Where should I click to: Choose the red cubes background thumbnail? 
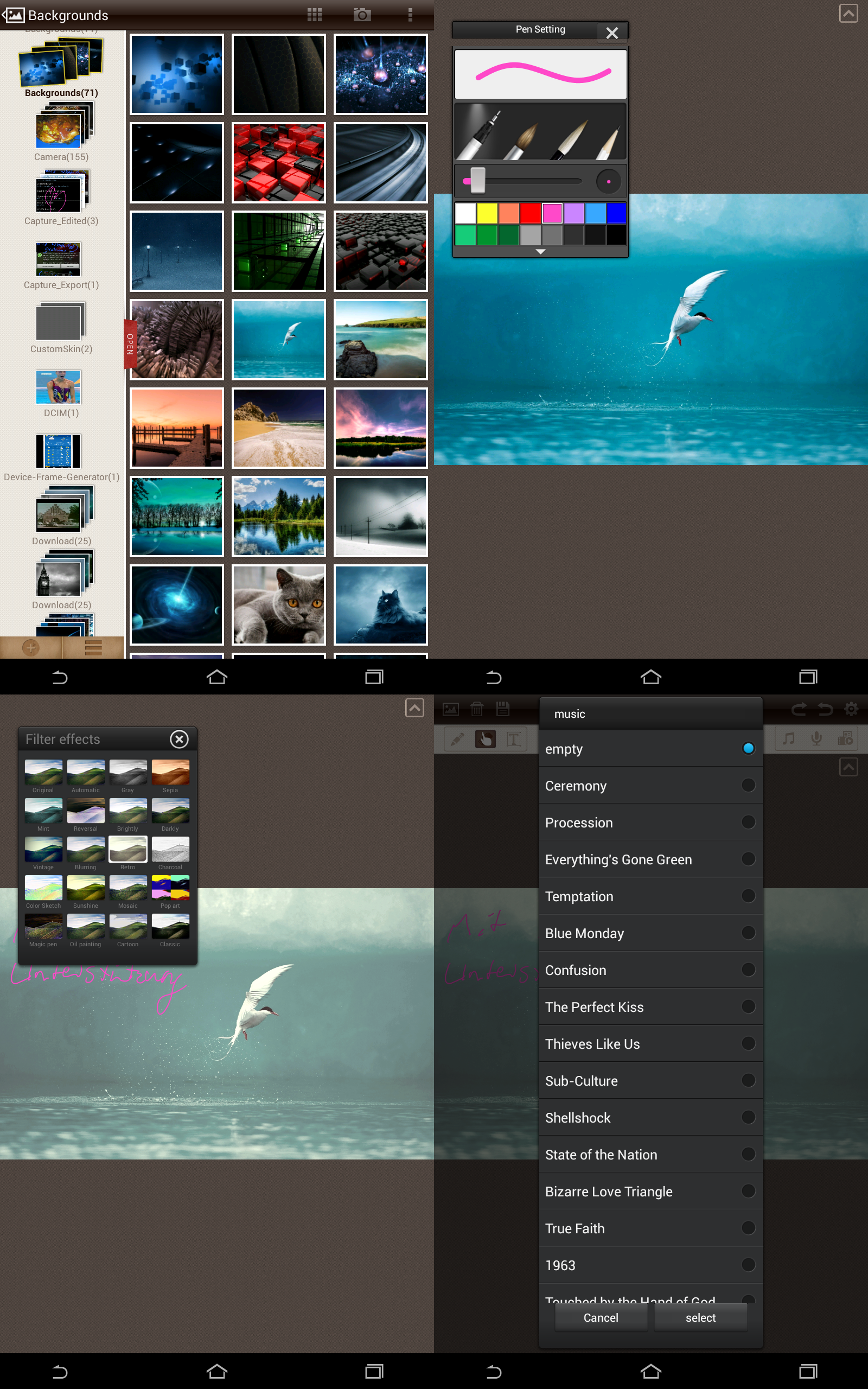[278, 162]
